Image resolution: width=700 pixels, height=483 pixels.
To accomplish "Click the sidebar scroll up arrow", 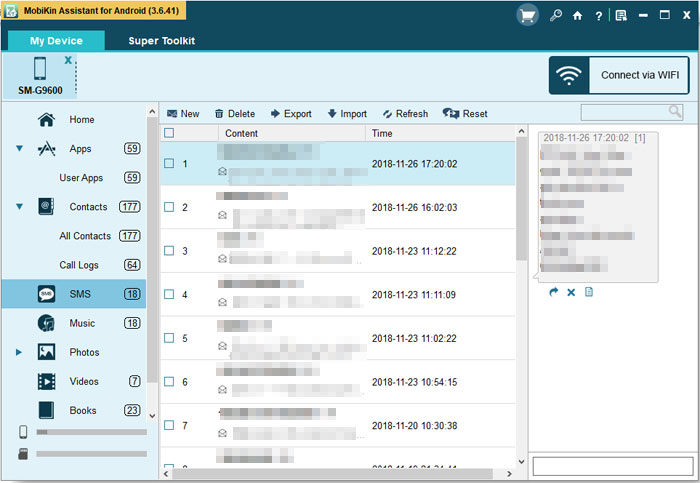I will point(152,112).
